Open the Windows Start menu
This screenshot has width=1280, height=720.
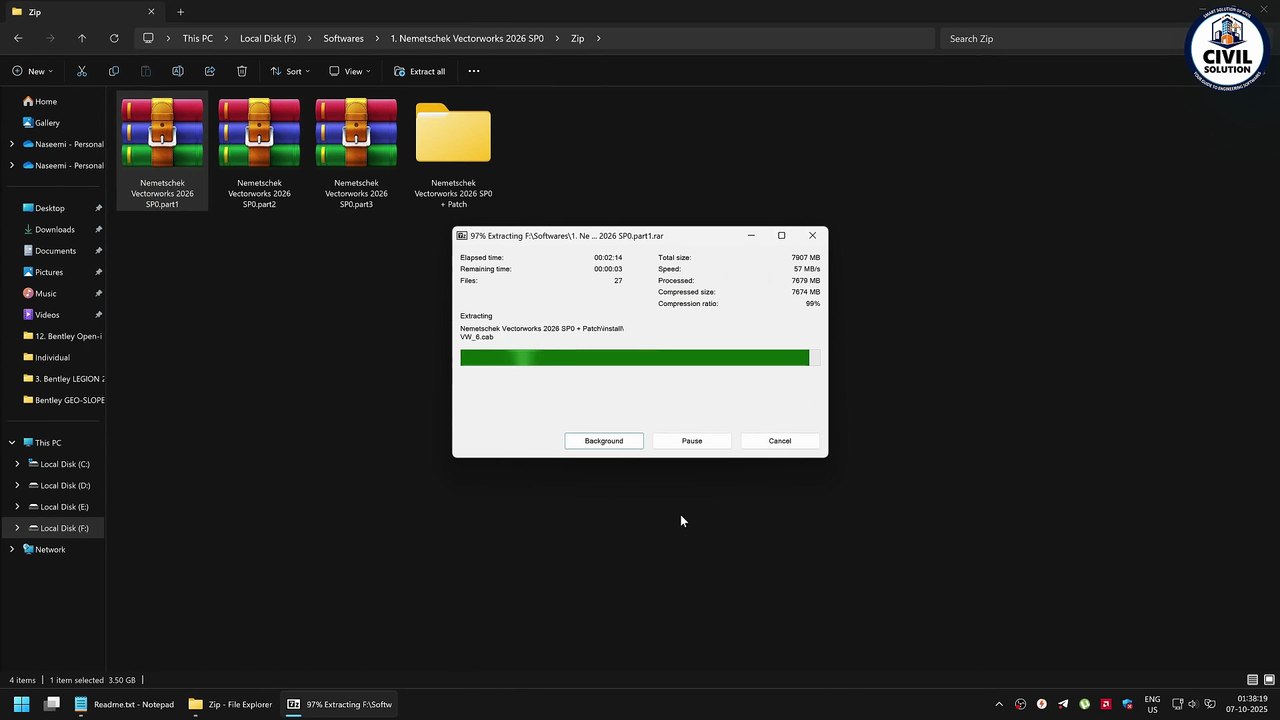pos(21,704)
